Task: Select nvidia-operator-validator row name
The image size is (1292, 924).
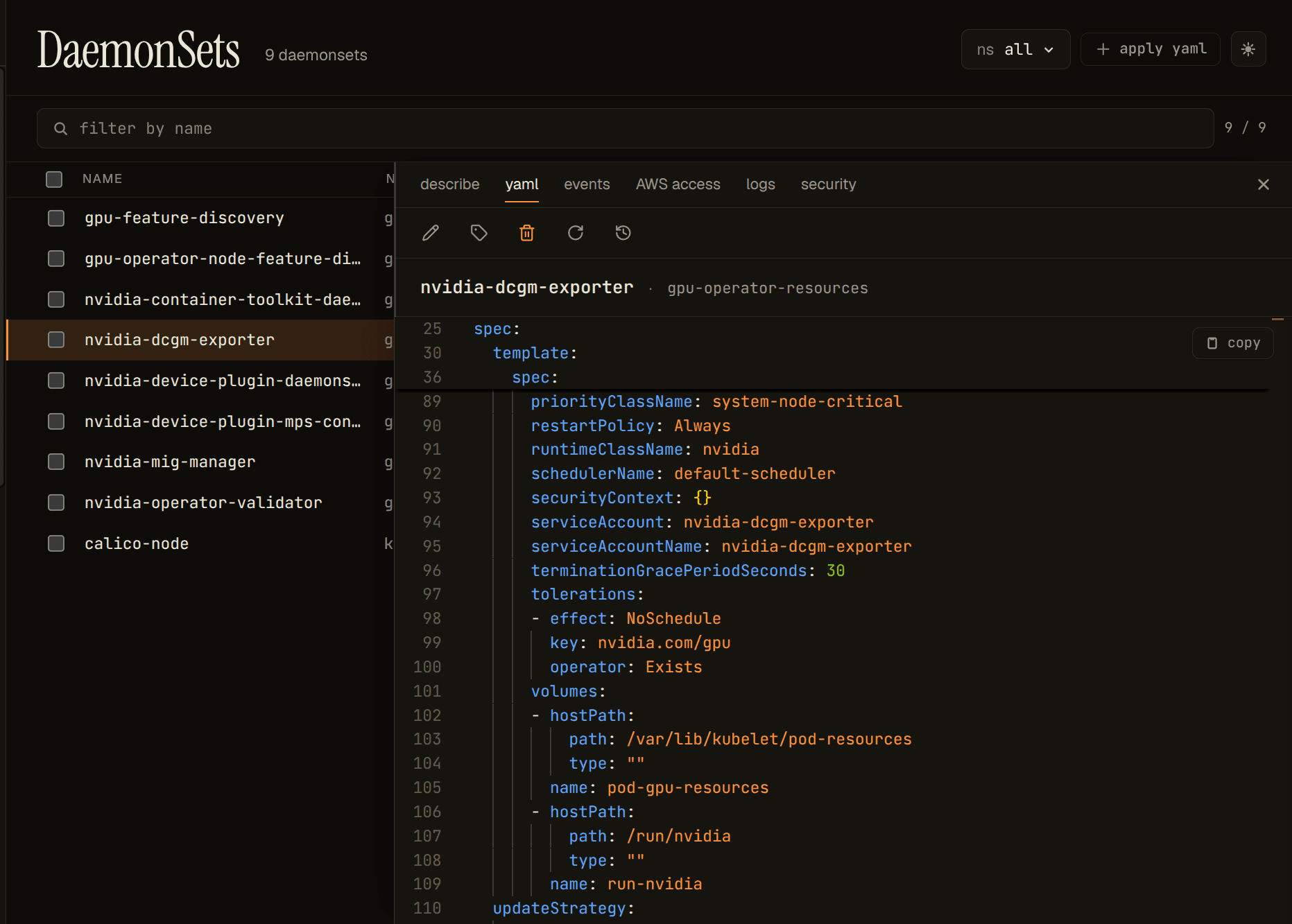Action: [x=203, y=503]
